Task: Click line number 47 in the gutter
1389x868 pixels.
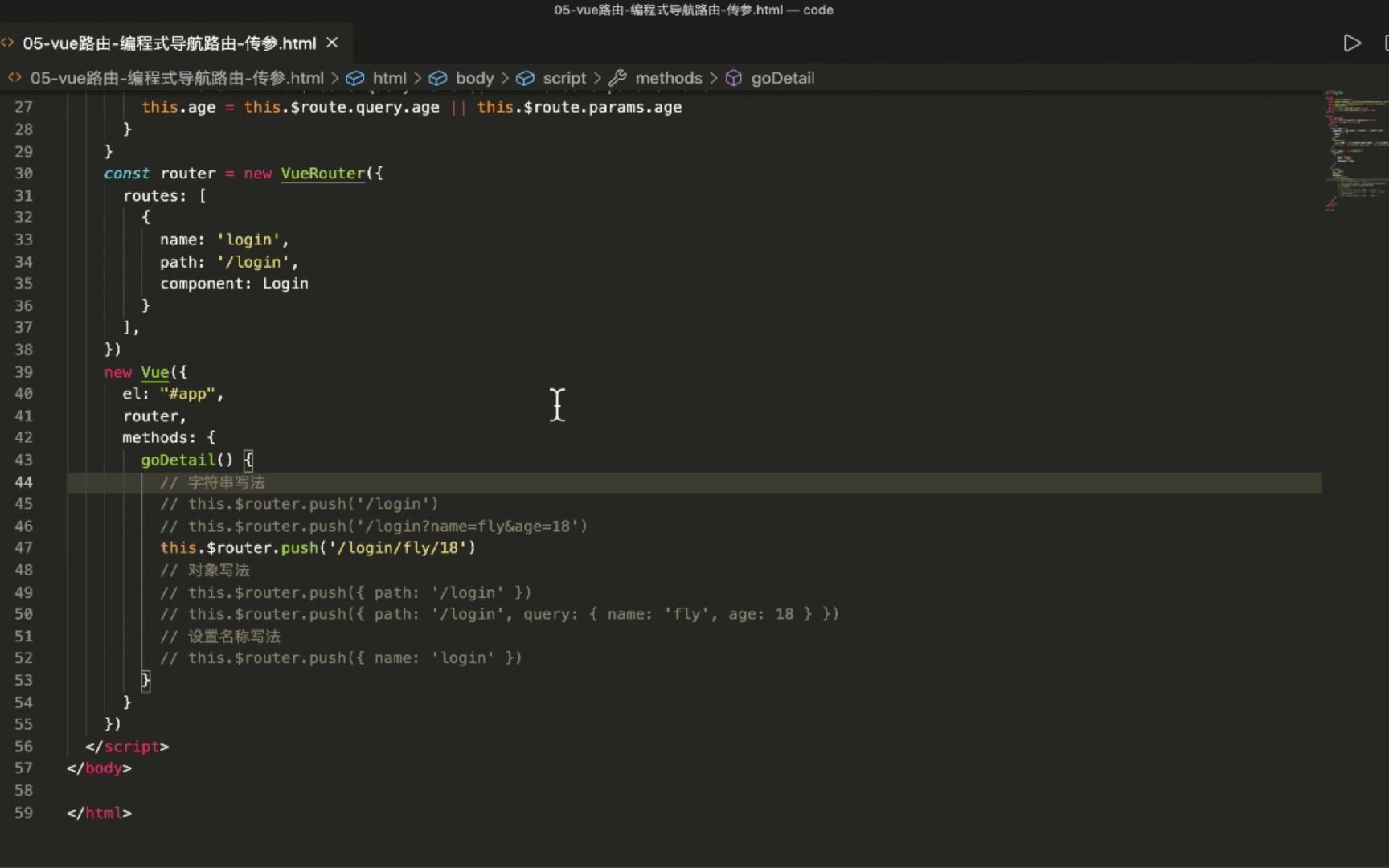Action: (24, 548)
